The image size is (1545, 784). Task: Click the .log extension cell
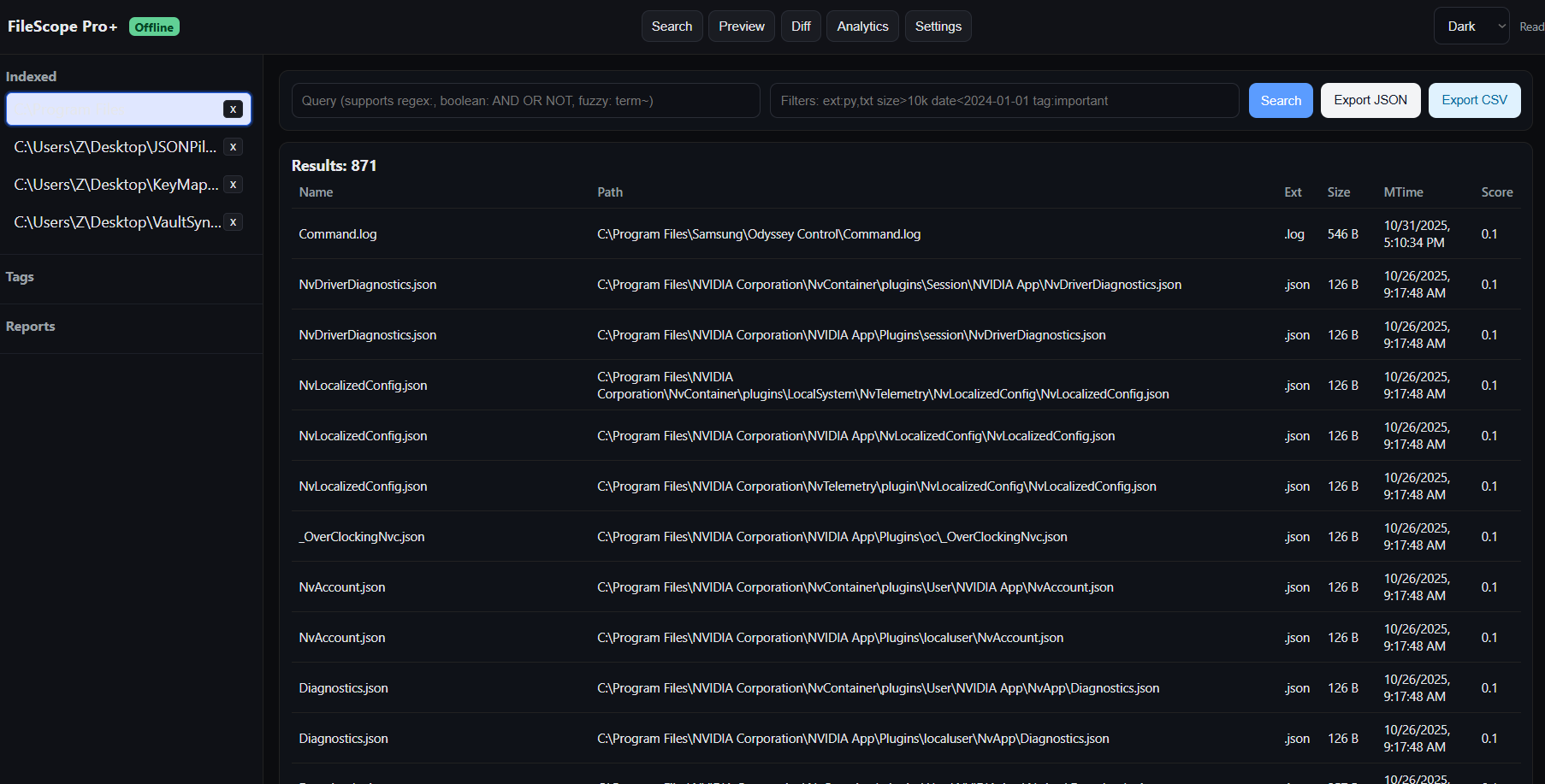pyautogui.click(x=1294, y=234)
